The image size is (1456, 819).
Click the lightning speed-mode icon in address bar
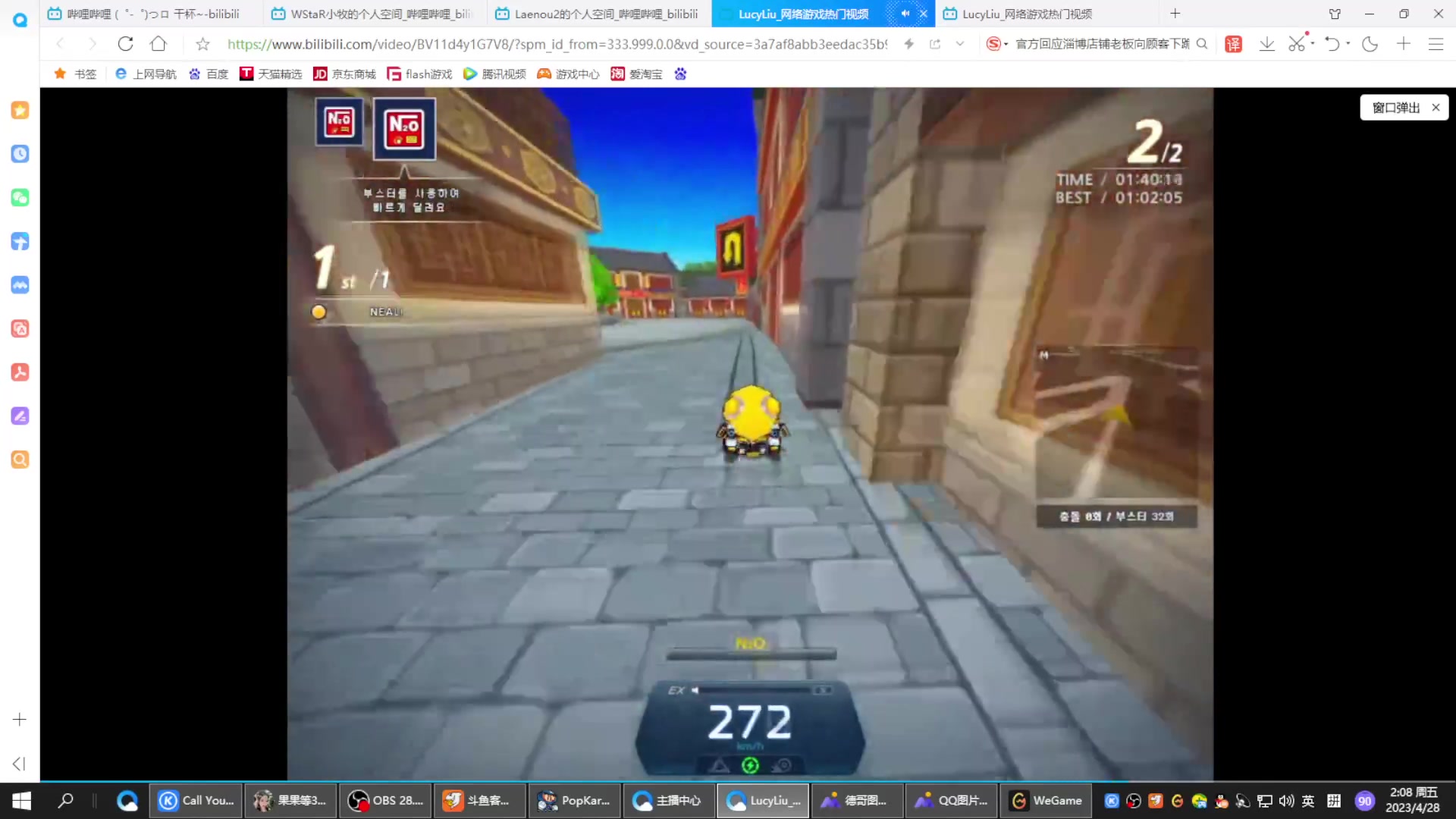908,44
